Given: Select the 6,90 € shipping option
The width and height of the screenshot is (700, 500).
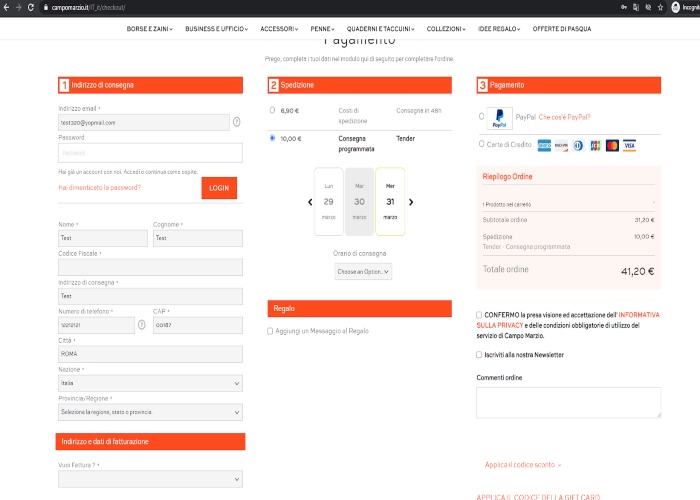Looking at the screenshot, I should point(272,110).
